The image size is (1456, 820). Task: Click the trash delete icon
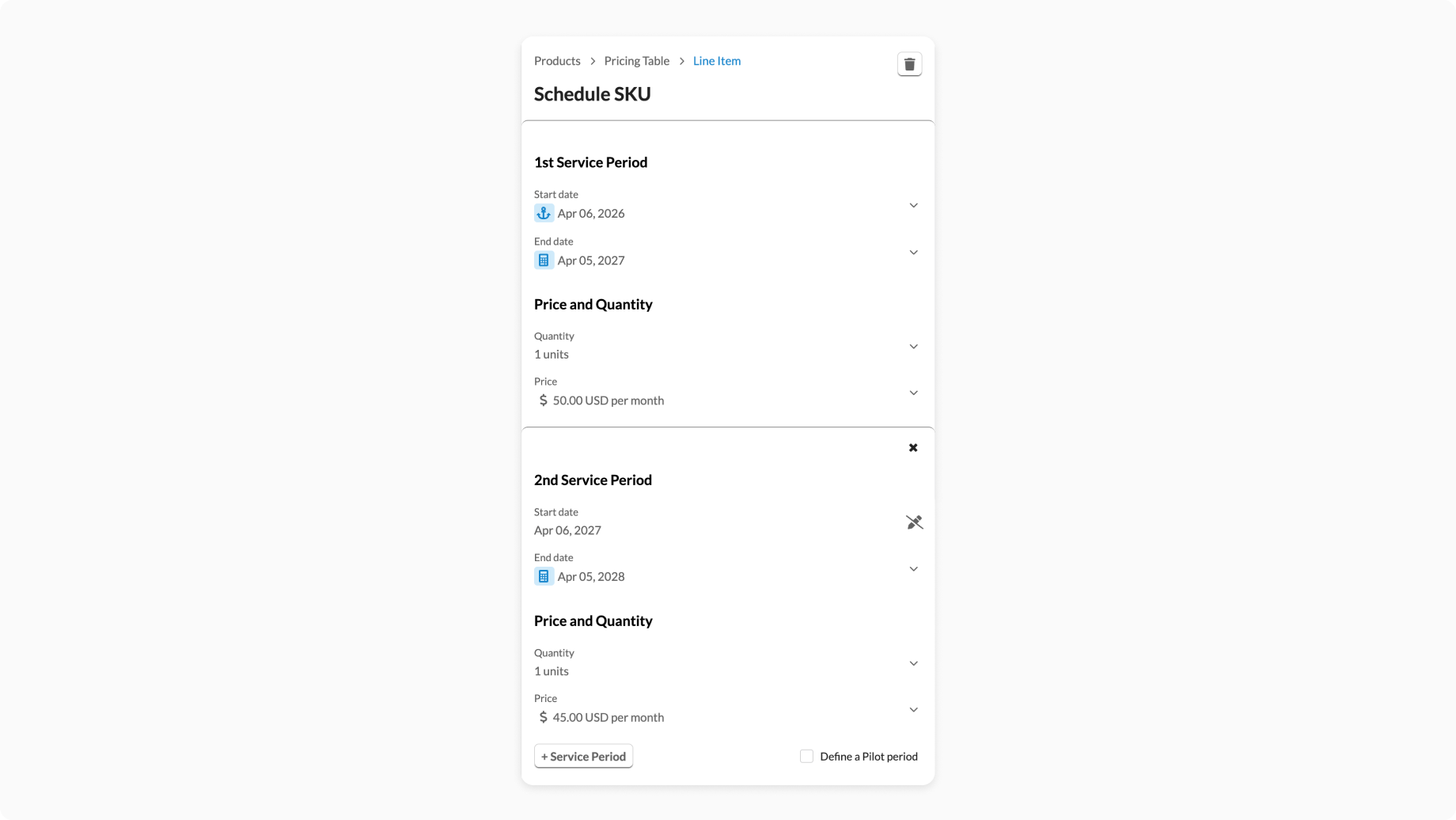click(909, 64)
